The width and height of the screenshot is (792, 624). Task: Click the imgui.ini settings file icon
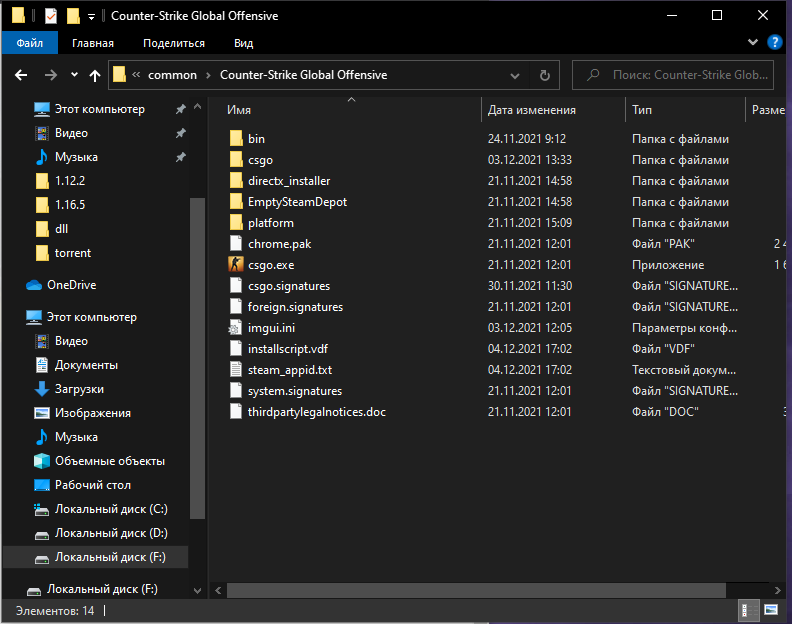[x=236, y=327]
